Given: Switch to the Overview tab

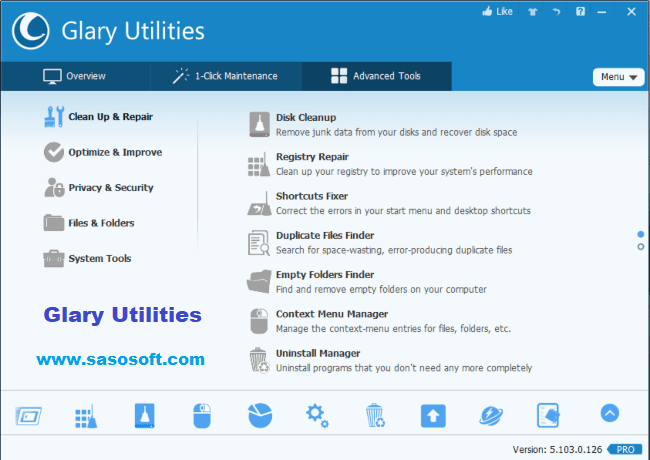Looking at the screenshot, I should pos(75,76).
